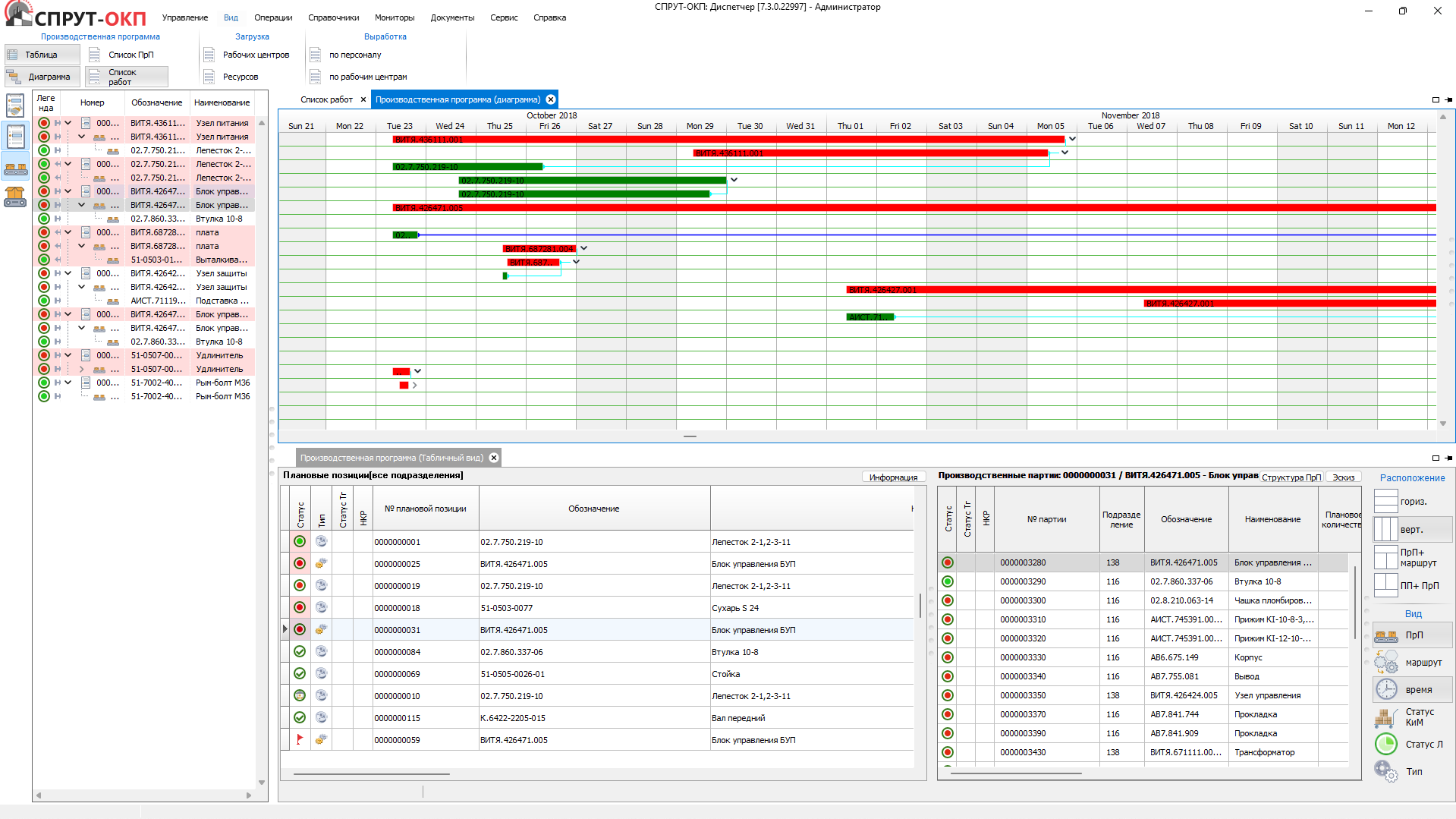Expand the dropdown arrow after the 02.7.750.219-10 bar

coord(734,180)
